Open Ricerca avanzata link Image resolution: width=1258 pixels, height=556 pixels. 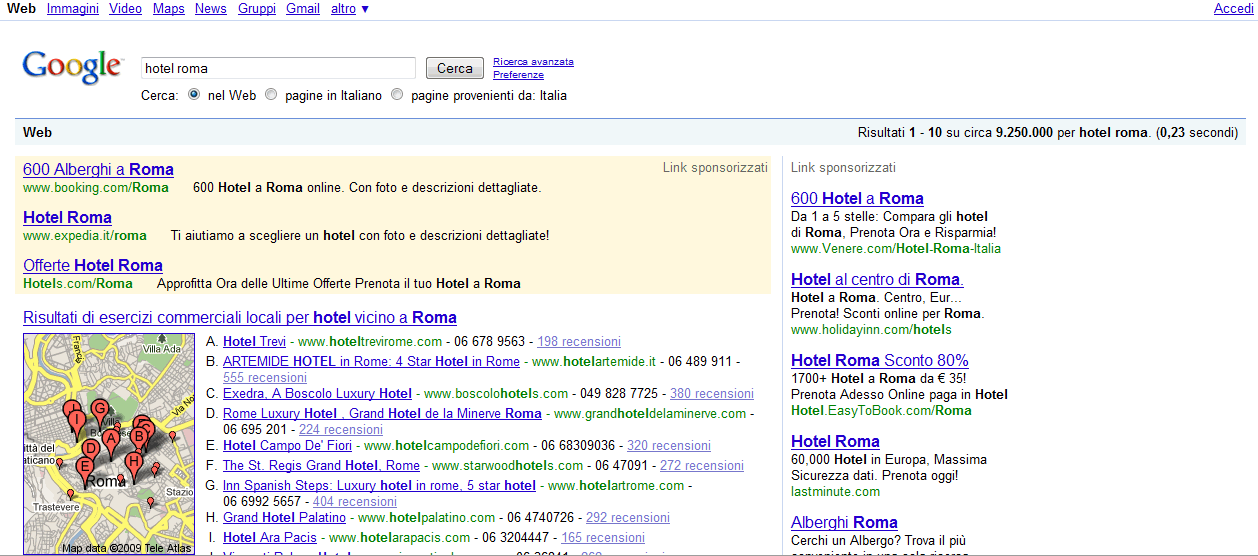coord(533,62)
